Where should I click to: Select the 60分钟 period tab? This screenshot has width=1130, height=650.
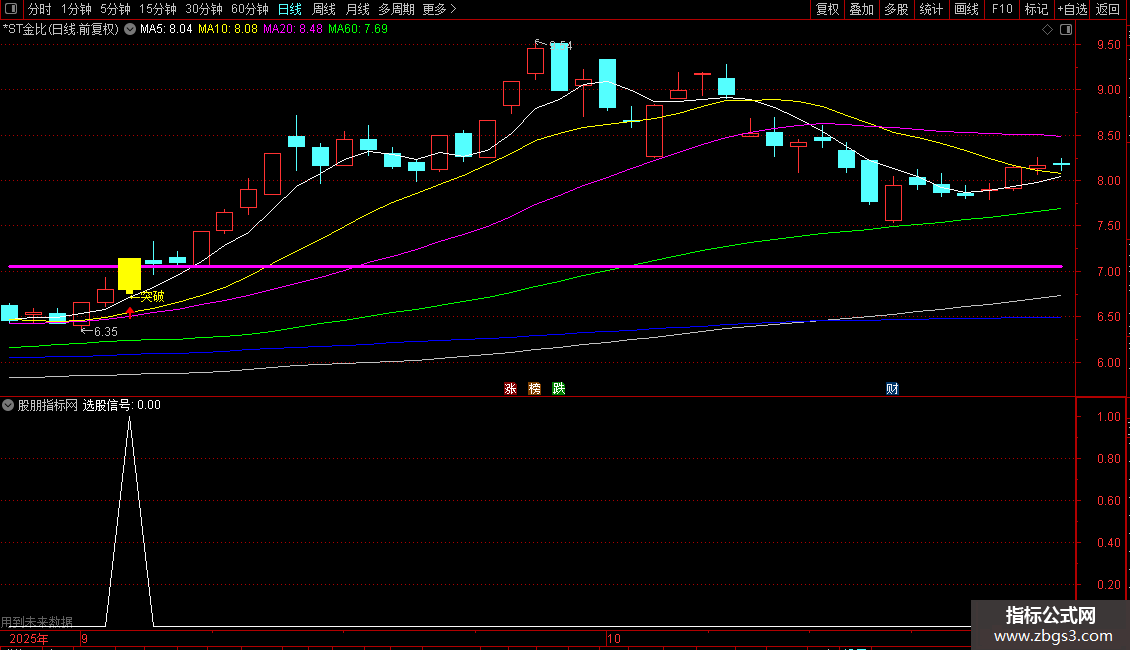249,9
